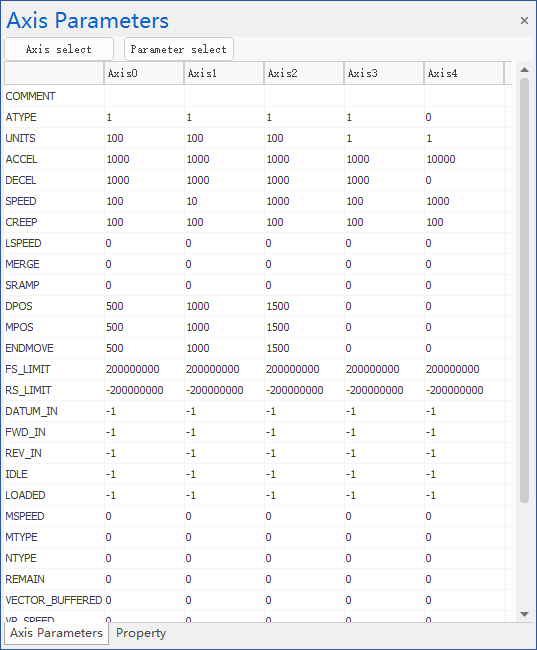This screenshot has width=537, height=650.
Task: Select Axis2 DPOS value 1500
Action: tap(278, 306)
